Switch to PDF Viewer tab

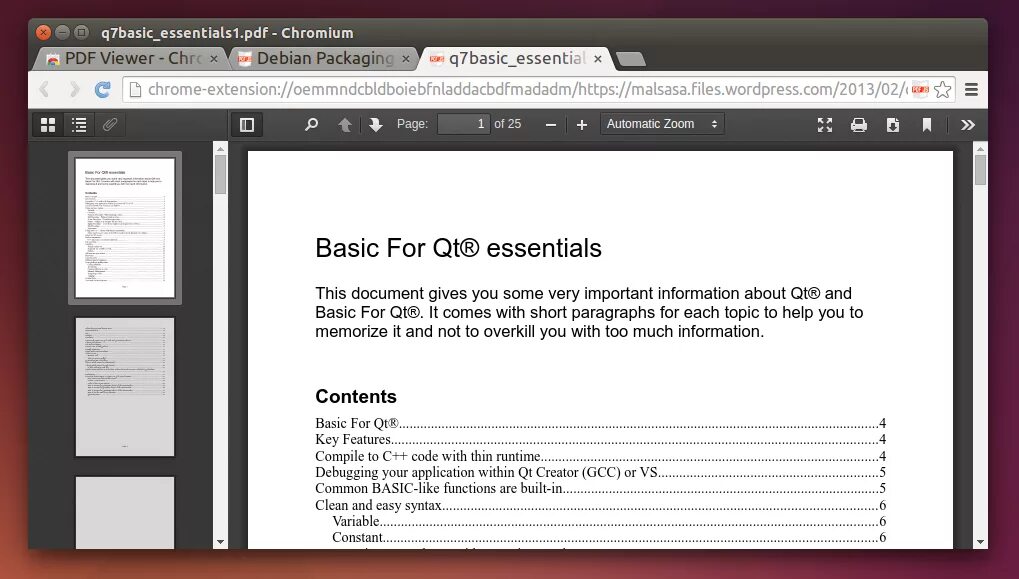point(133,58)
